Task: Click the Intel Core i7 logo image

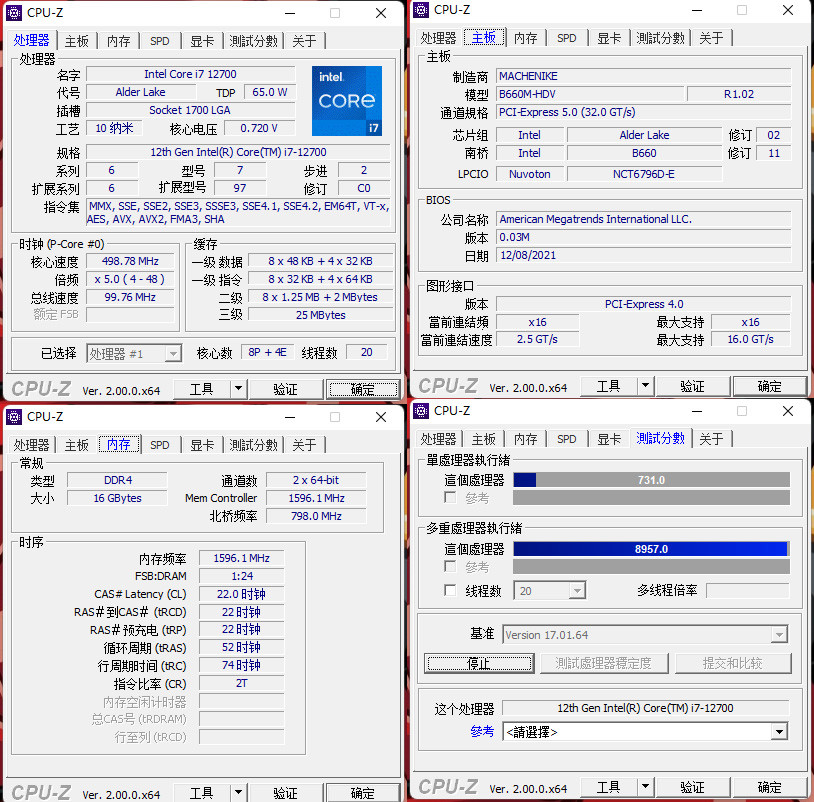Action: point(347,101)
